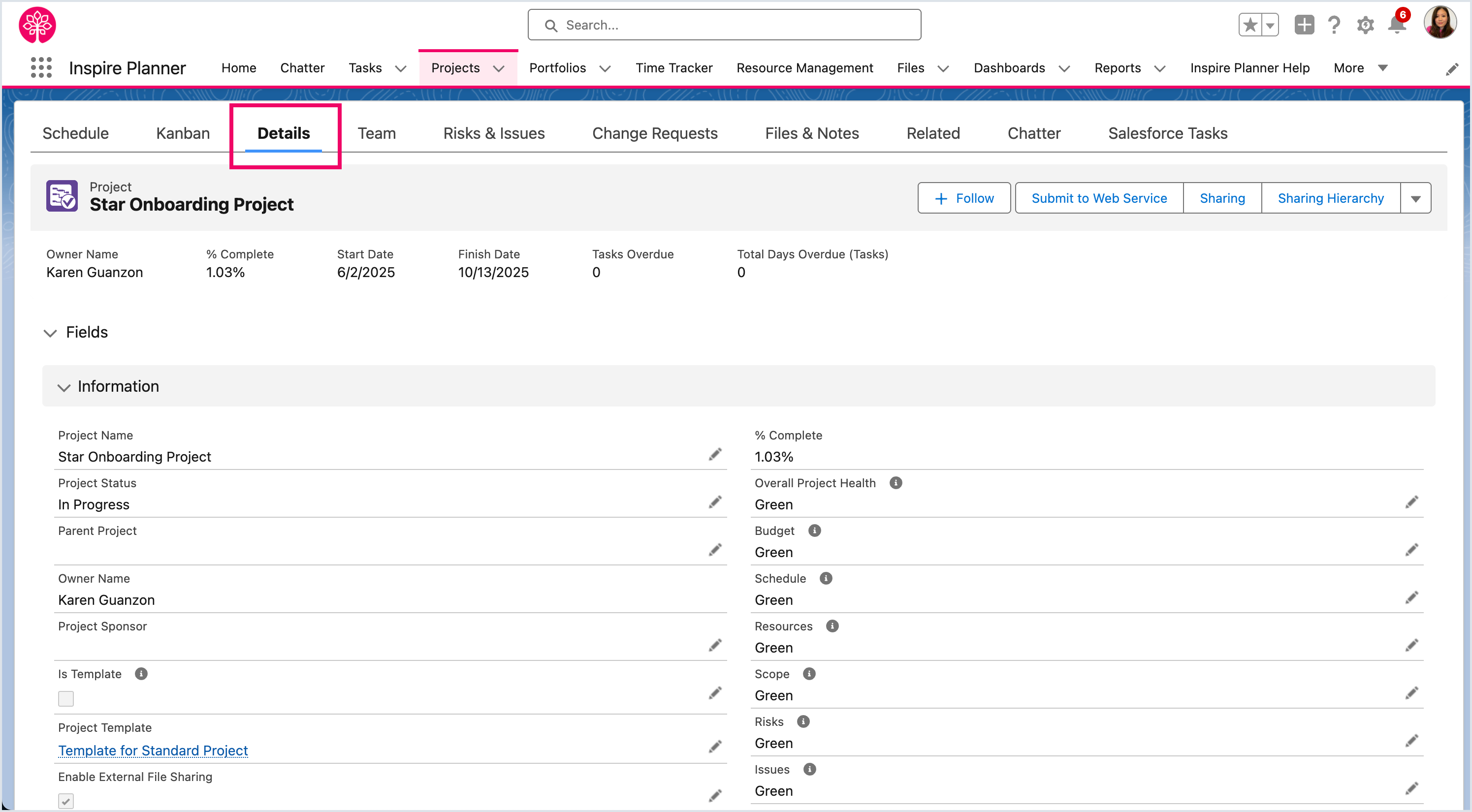Click the Follow button
This screenshot has width=1472, height=812.
pos(964,198)
